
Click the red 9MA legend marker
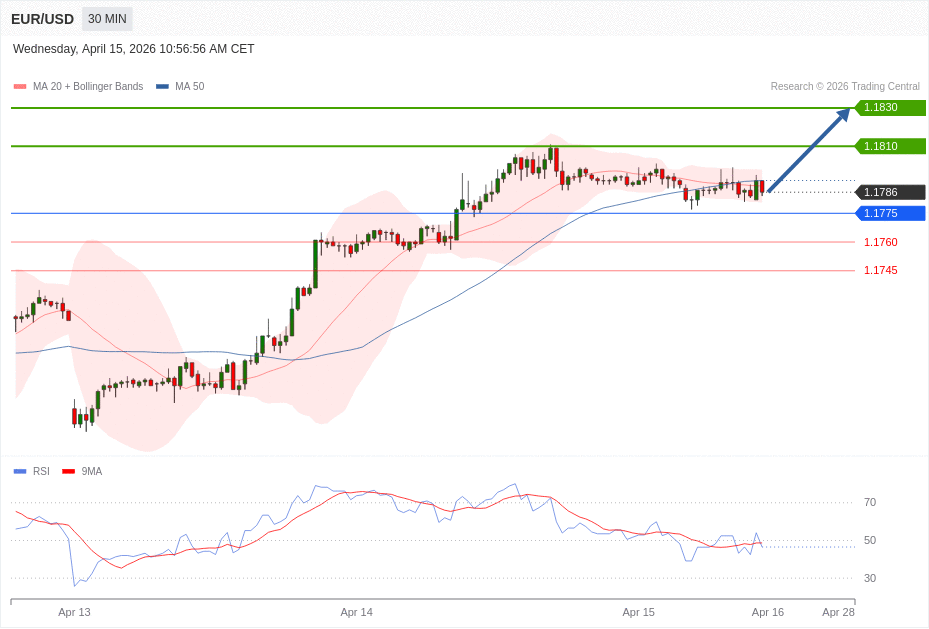[x=68, y=472]
